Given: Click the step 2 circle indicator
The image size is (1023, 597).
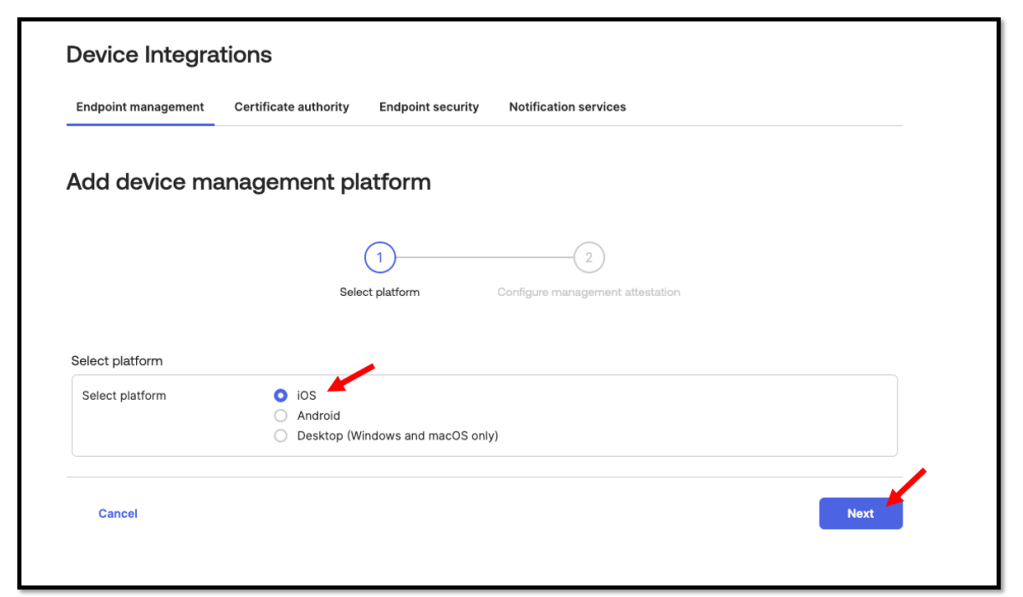Looking at the screenshot, I should [589, 258].
